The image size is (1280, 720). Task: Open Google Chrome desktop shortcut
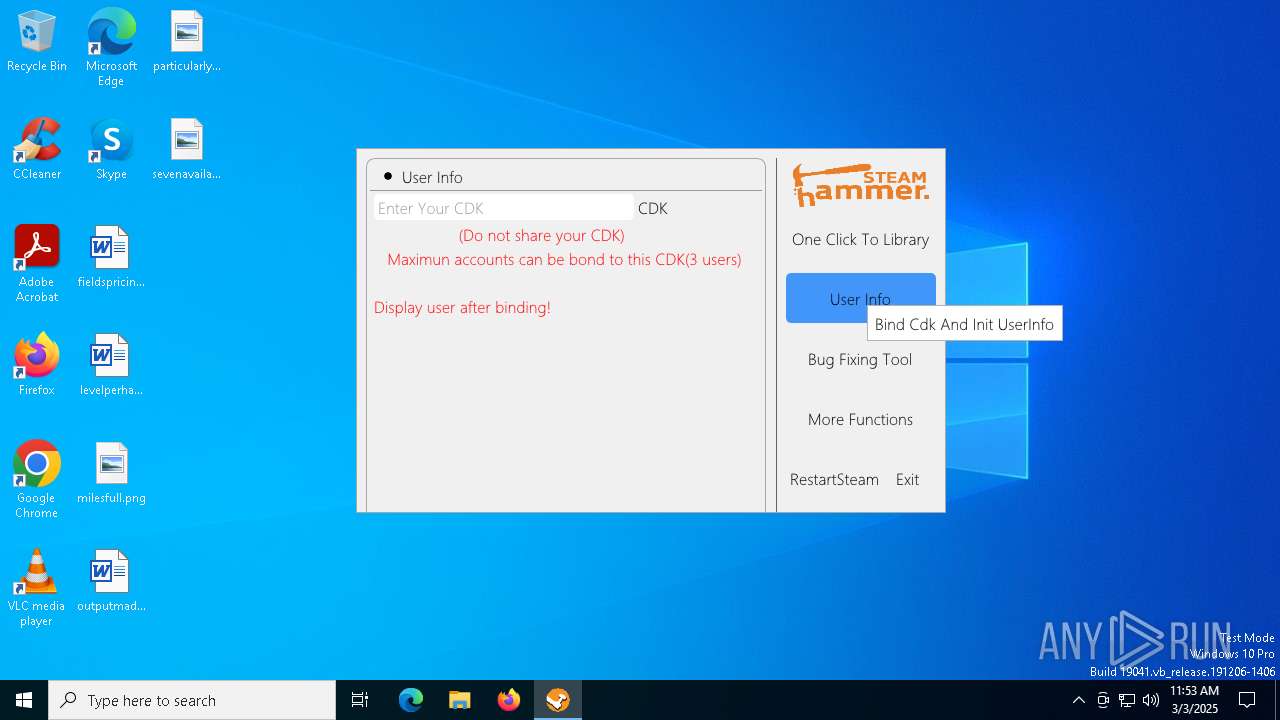(37, 480)
